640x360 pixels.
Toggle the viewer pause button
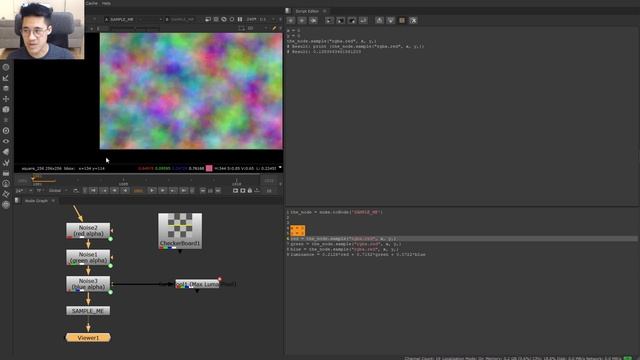point(240,19)
